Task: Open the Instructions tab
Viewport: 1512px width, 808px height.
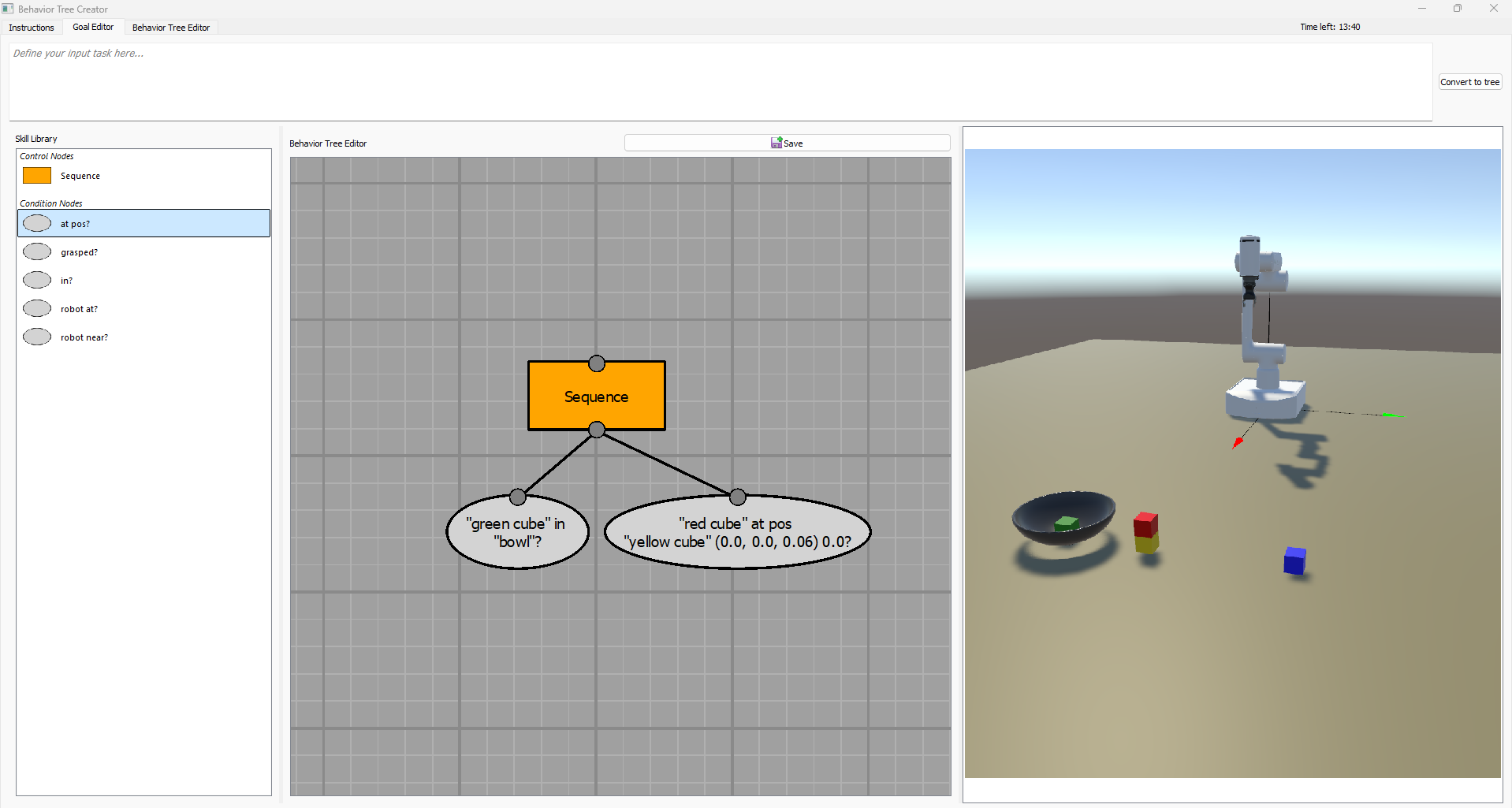Action: pyautogui.click(x=32, y=28)
